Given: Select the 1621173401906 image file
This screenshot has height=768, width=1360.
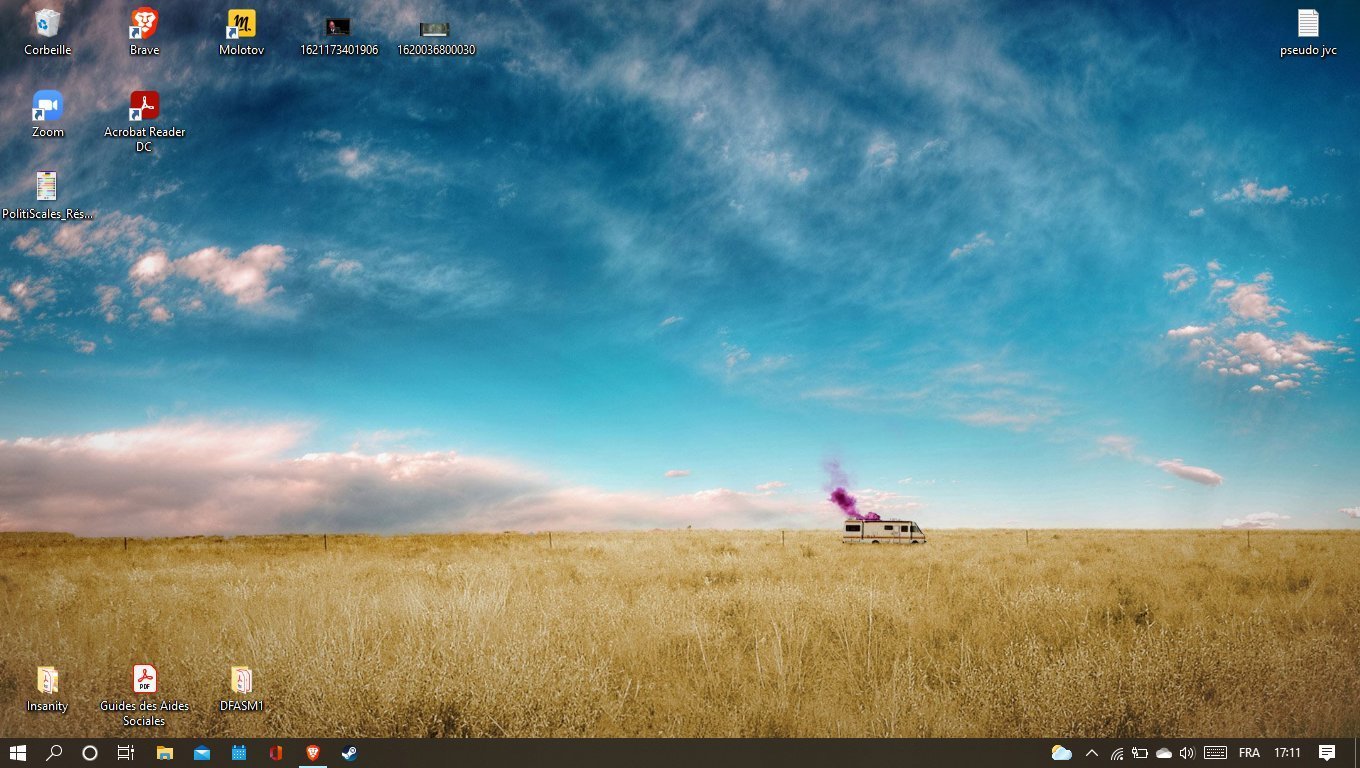Looking at the screenshot, I should [x=339, y=37].
